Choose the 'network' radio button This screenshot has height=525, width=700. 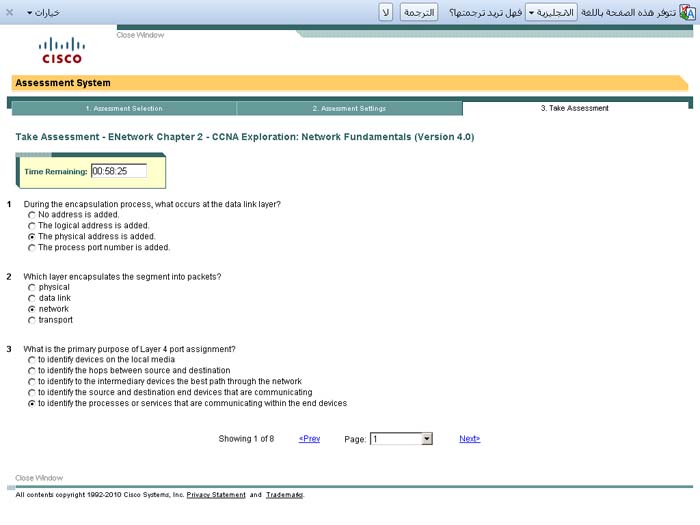[31, 309]
